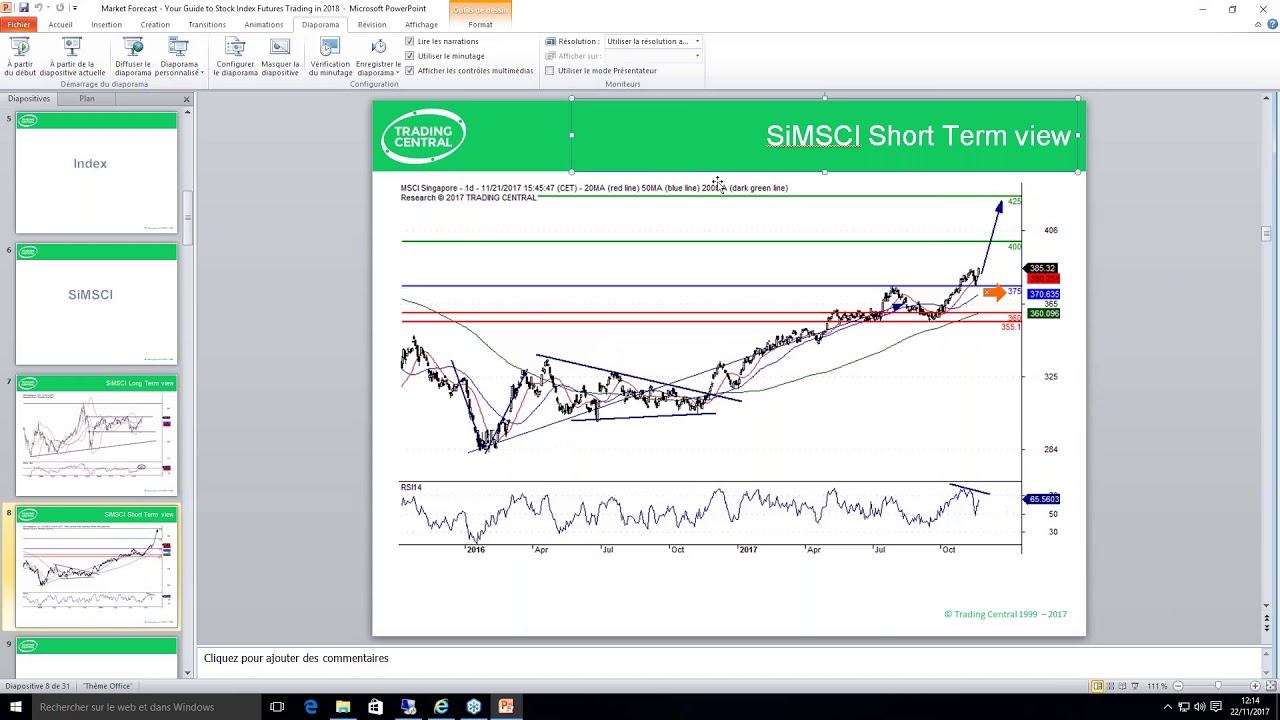This screenshot has height=720, width=1280.
Task: Switch to Reading view icon
Action: pos(1122,686)
